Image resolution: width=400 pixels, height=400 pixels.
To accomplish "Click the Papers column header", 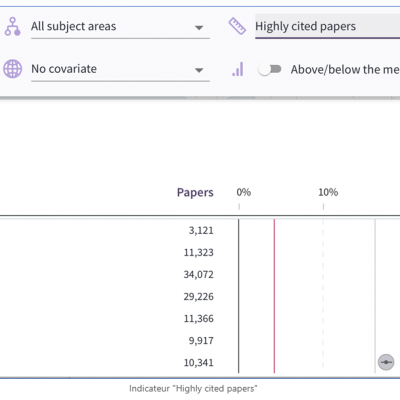I will point(195,192).
